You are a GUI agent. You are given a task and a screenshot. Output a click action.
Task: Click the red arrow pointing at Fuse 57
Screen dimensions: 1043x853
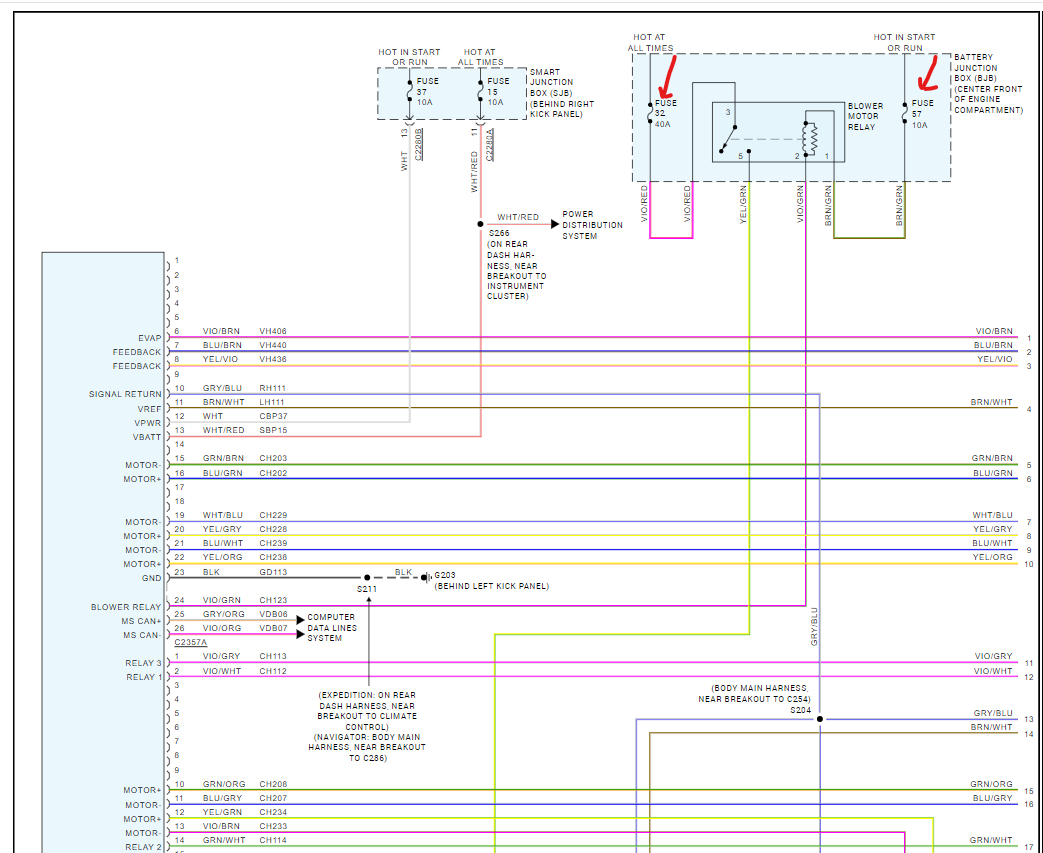point(926,73)
